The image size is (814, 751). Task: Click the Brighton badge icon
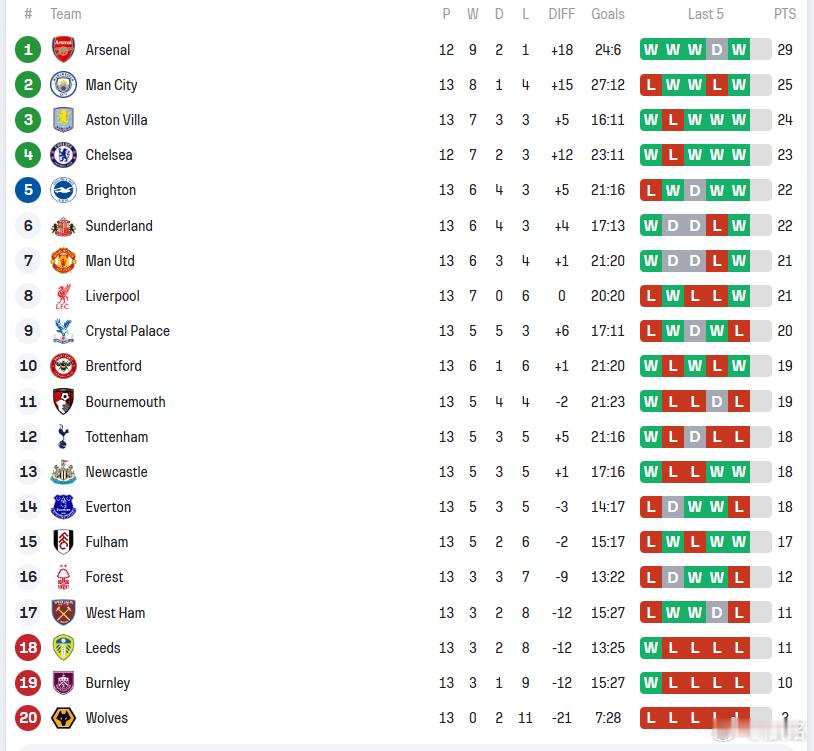point(63,190)
